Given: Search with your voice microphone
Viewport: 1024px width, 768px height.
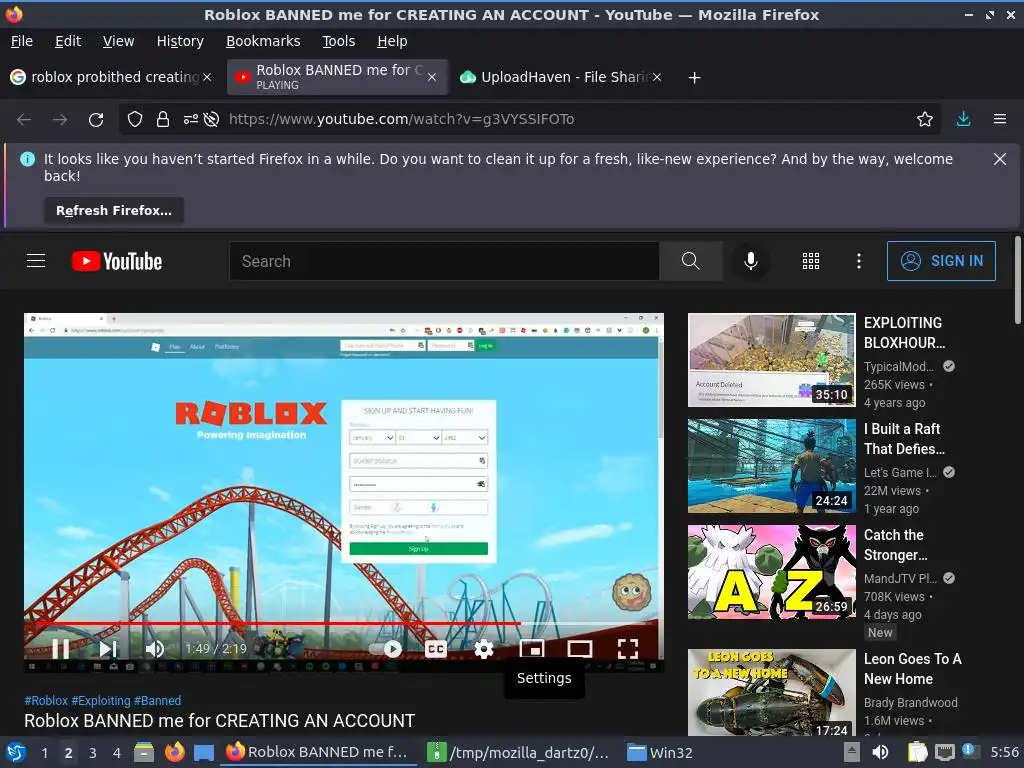Looking at the screenshot, I should point(751,261).
